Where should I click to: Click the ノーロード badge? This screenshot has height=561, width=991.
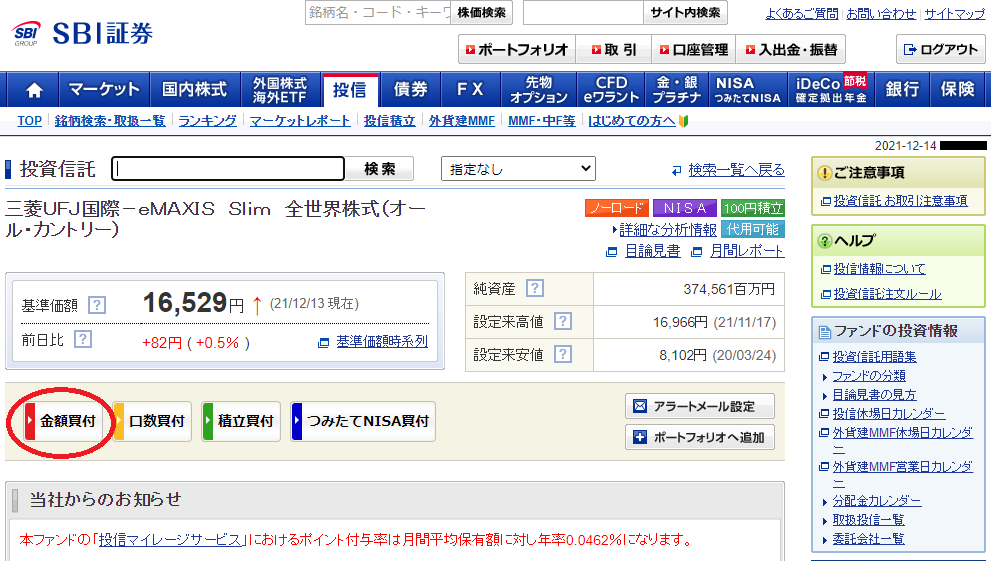tap(616, 208)
